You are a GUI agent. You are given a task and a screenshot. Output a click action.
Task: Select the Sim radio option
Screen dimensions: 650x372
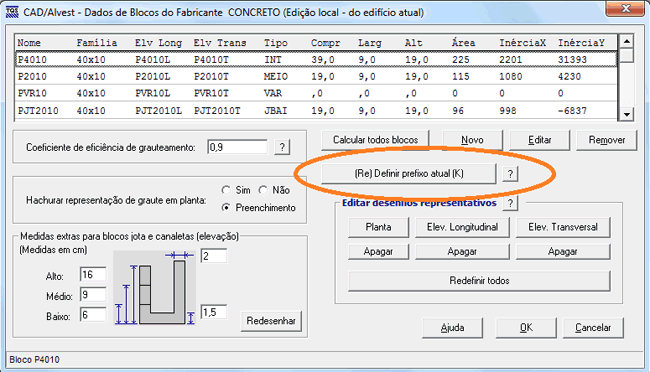[x=226, y=190]
